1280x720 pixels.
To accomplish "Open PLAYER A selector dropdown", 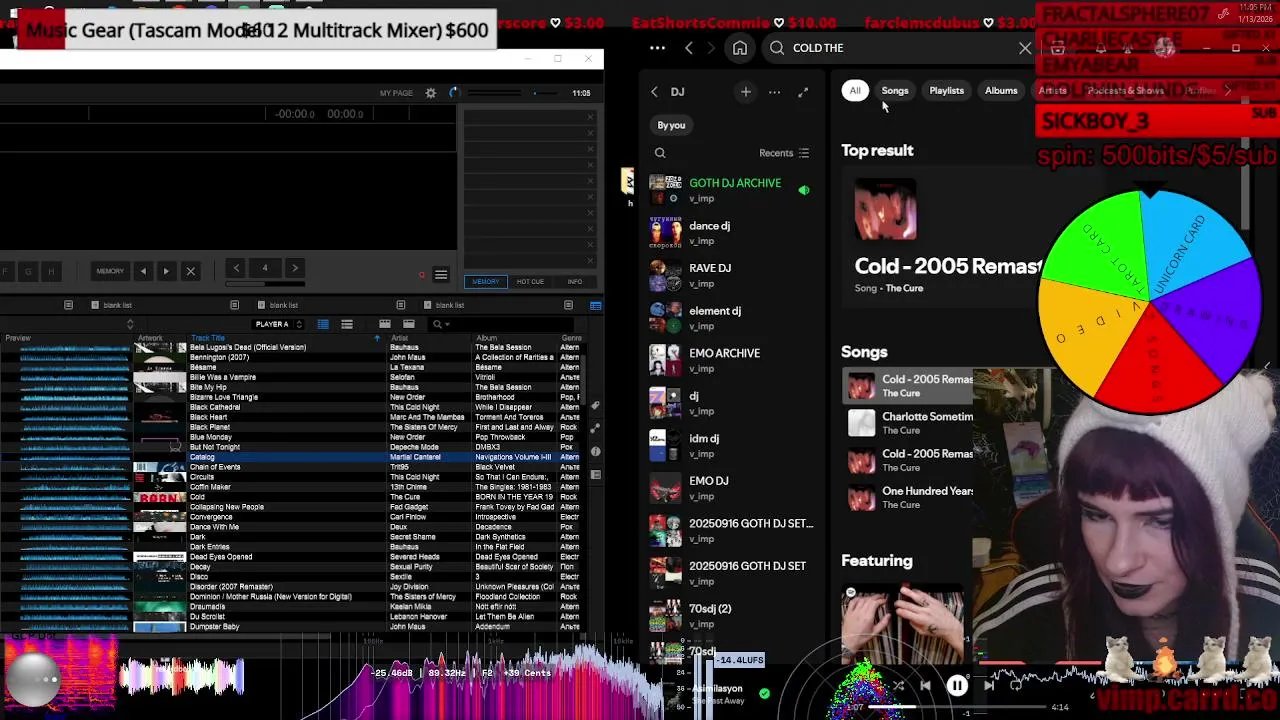I will [x=278, y=324].
